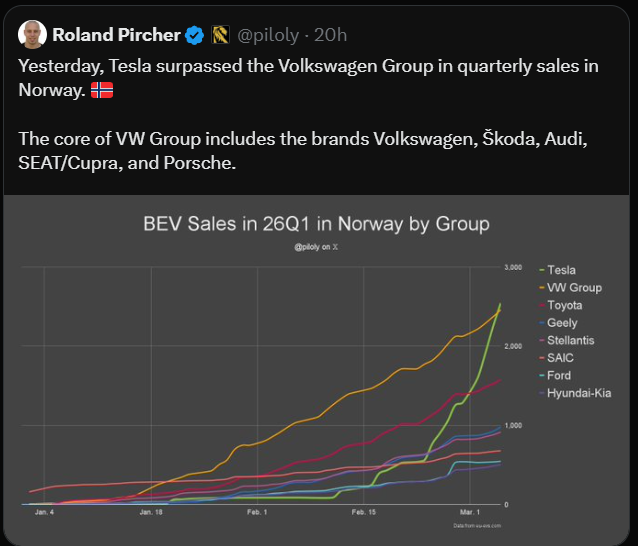Open the Roland Pircher display name link
Screen dimensions: 638x546
116,35
